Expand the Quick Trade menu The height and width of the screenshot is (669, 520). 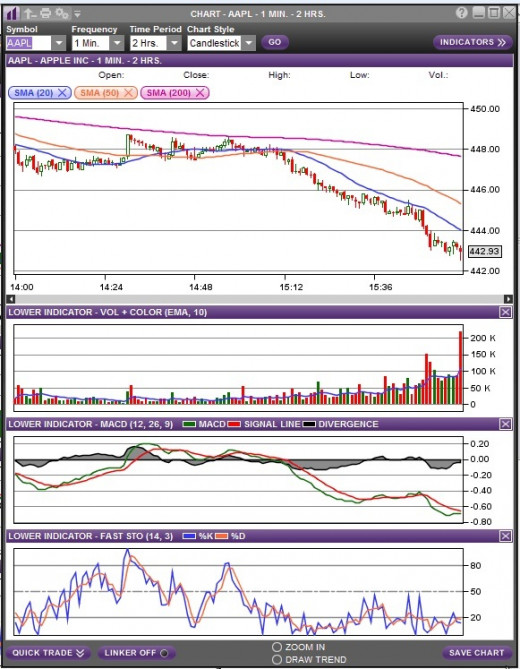coord(48,653)
